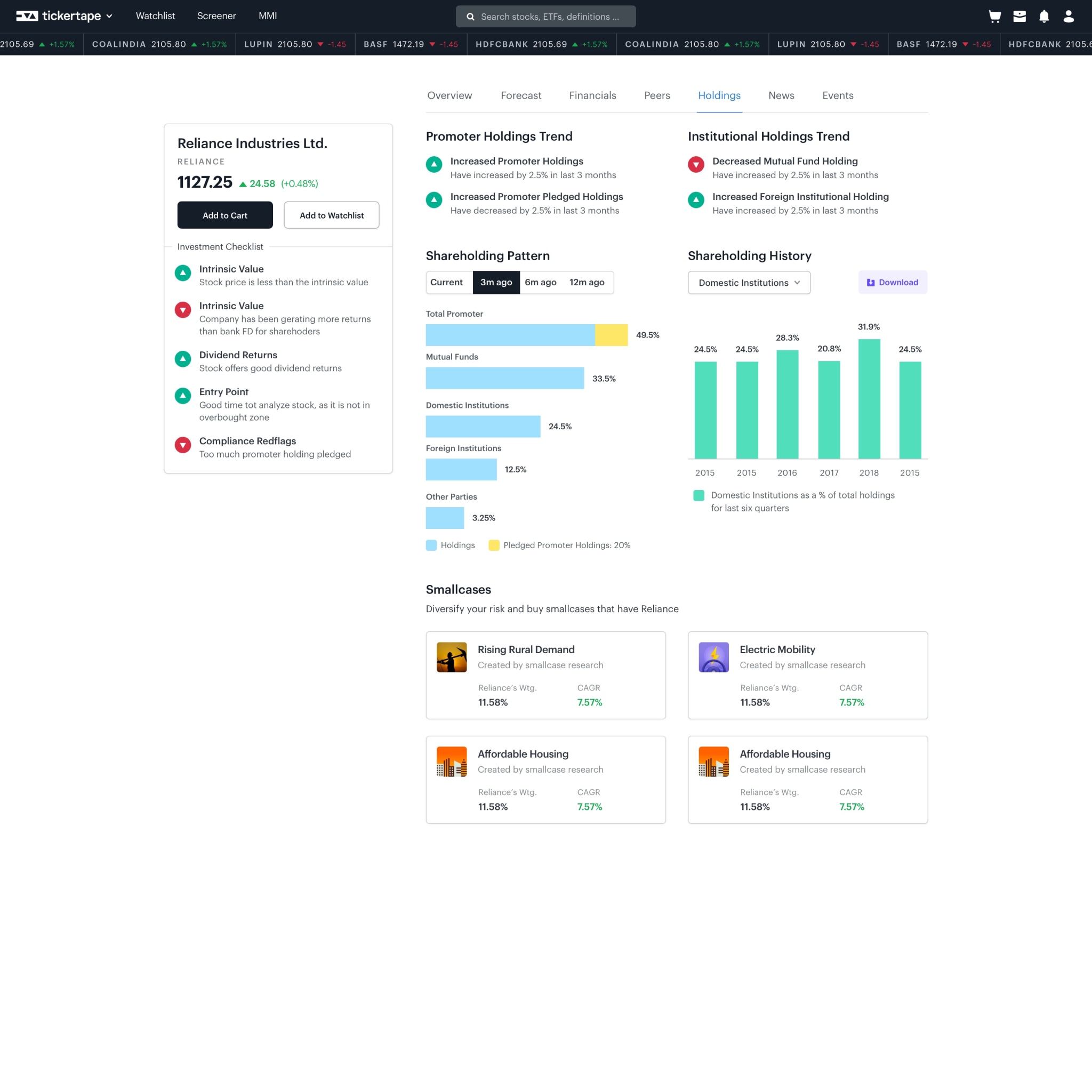Screen dimensions: 1092x1092
Task: Open Watchlist in top navigation
Action: pyautogui.click(x=156, y=16)
